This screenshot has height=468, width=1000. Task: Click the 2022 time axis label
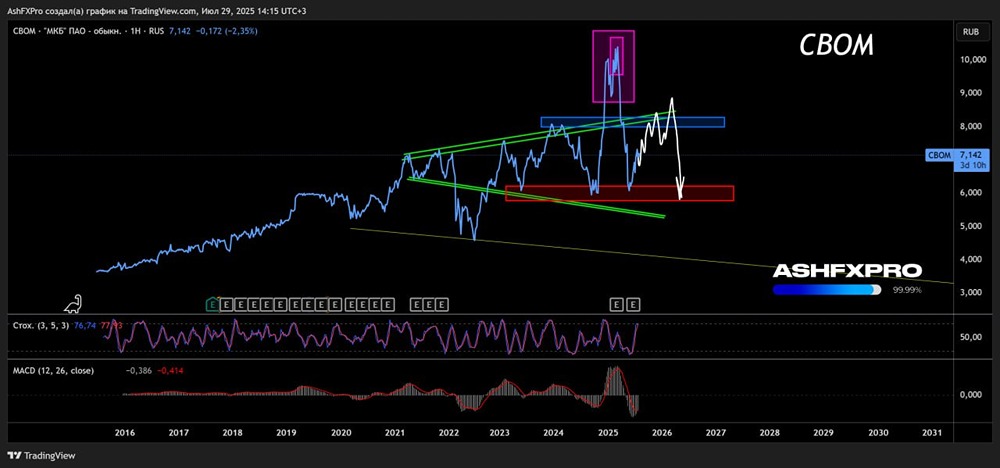[x=448, y=432]
